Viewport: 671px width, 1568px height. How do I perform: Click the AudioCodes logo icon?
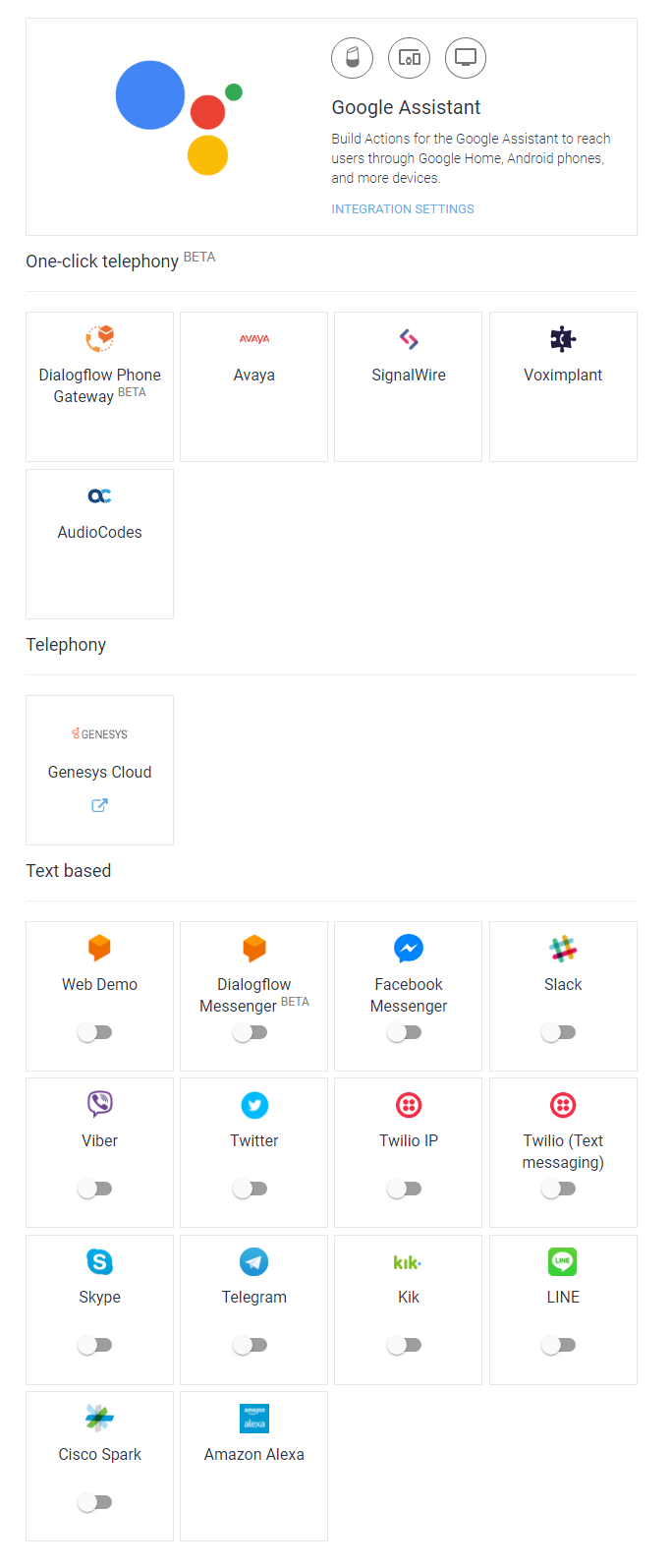pyautogui.click(x=99, y=496)
